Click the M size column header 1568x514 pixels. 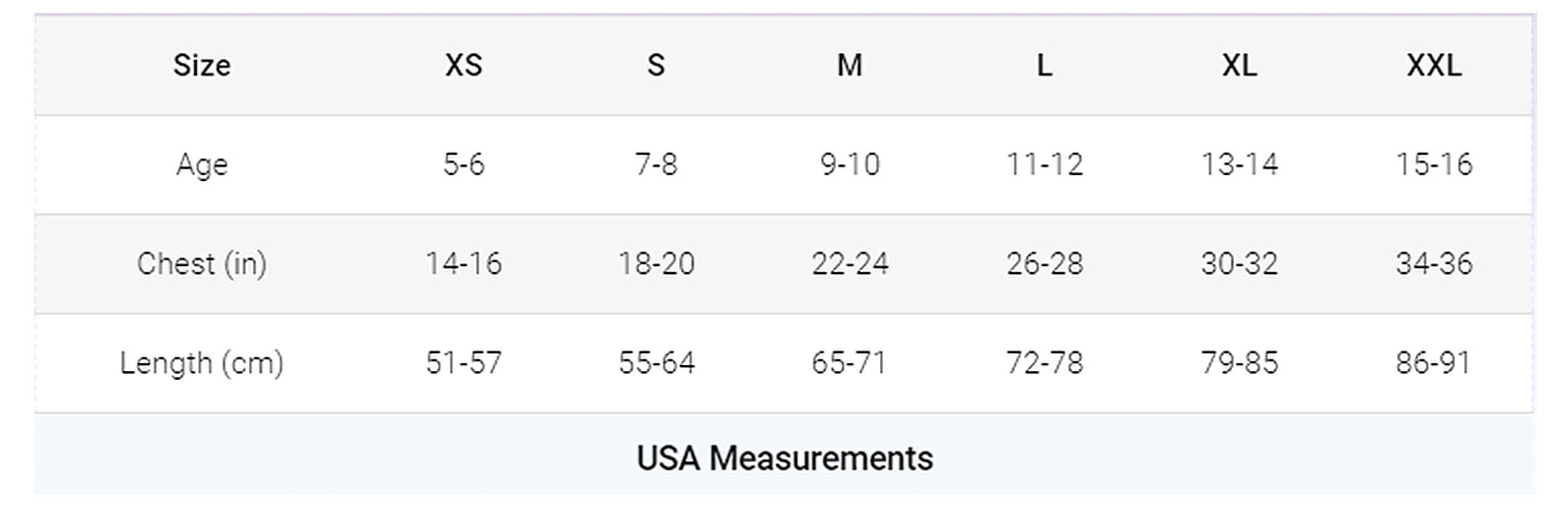click(x=850, y=66)
